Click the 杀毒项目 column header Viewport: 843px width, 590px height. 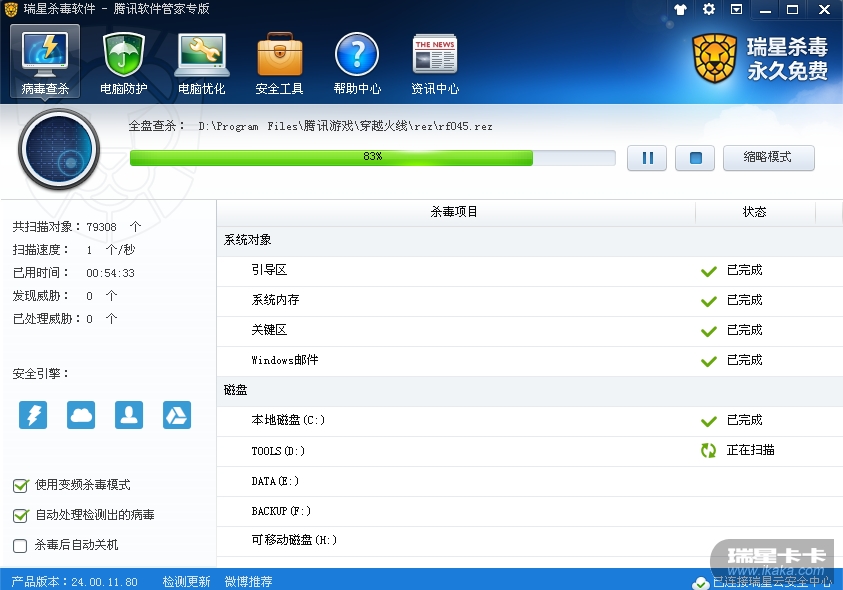[455, 212]
